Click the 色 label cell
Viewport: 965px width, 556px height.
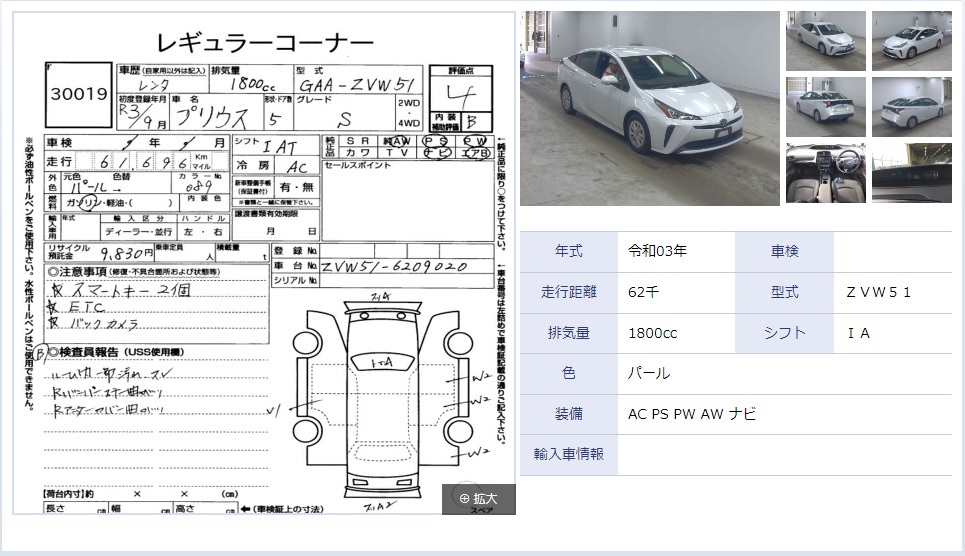click(569, 374)
